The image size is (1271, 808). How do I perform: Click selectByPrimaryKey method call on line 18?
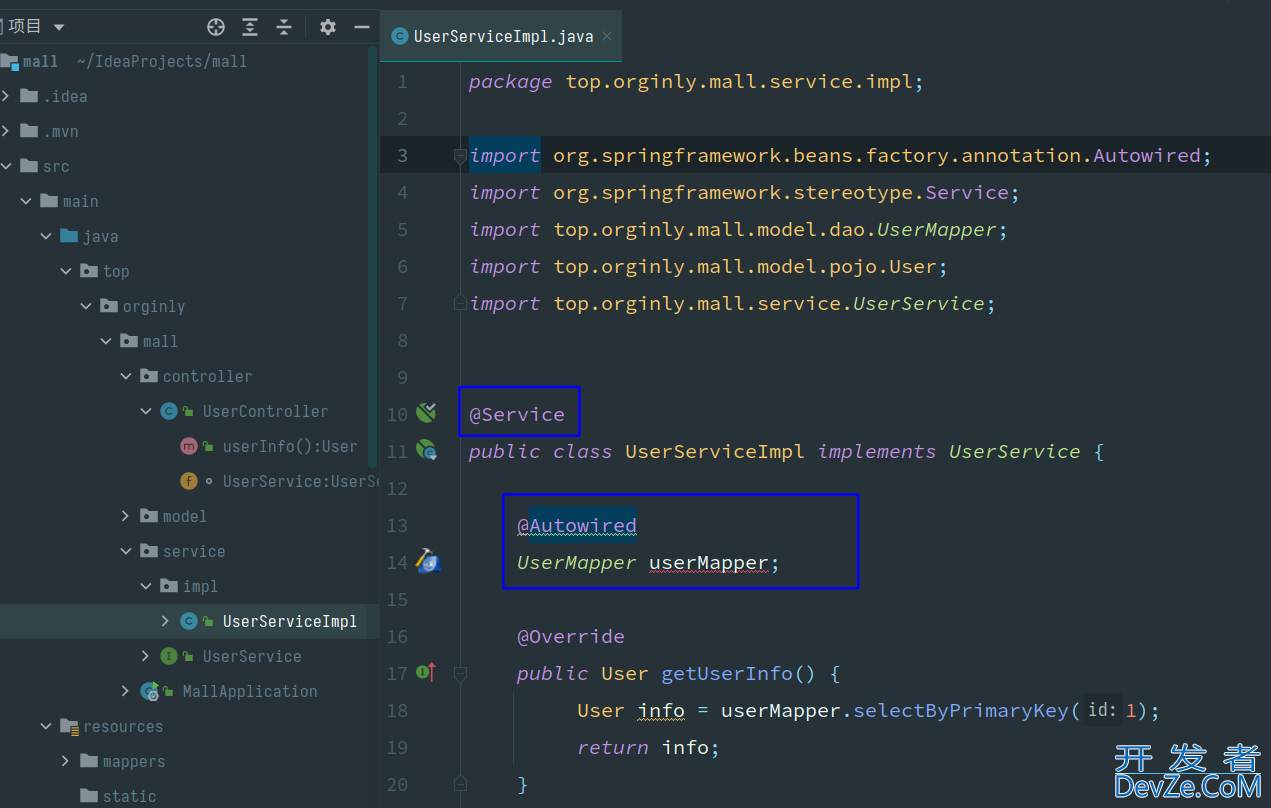coord(961,711)
